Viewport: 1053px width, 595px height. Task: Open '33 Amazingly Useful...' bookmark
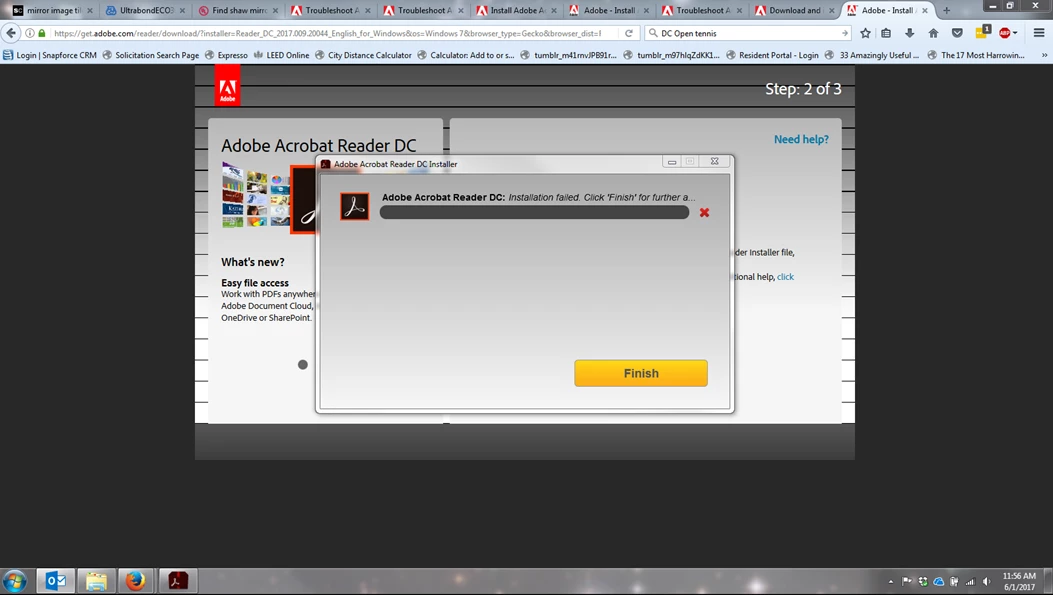point(872,55)
